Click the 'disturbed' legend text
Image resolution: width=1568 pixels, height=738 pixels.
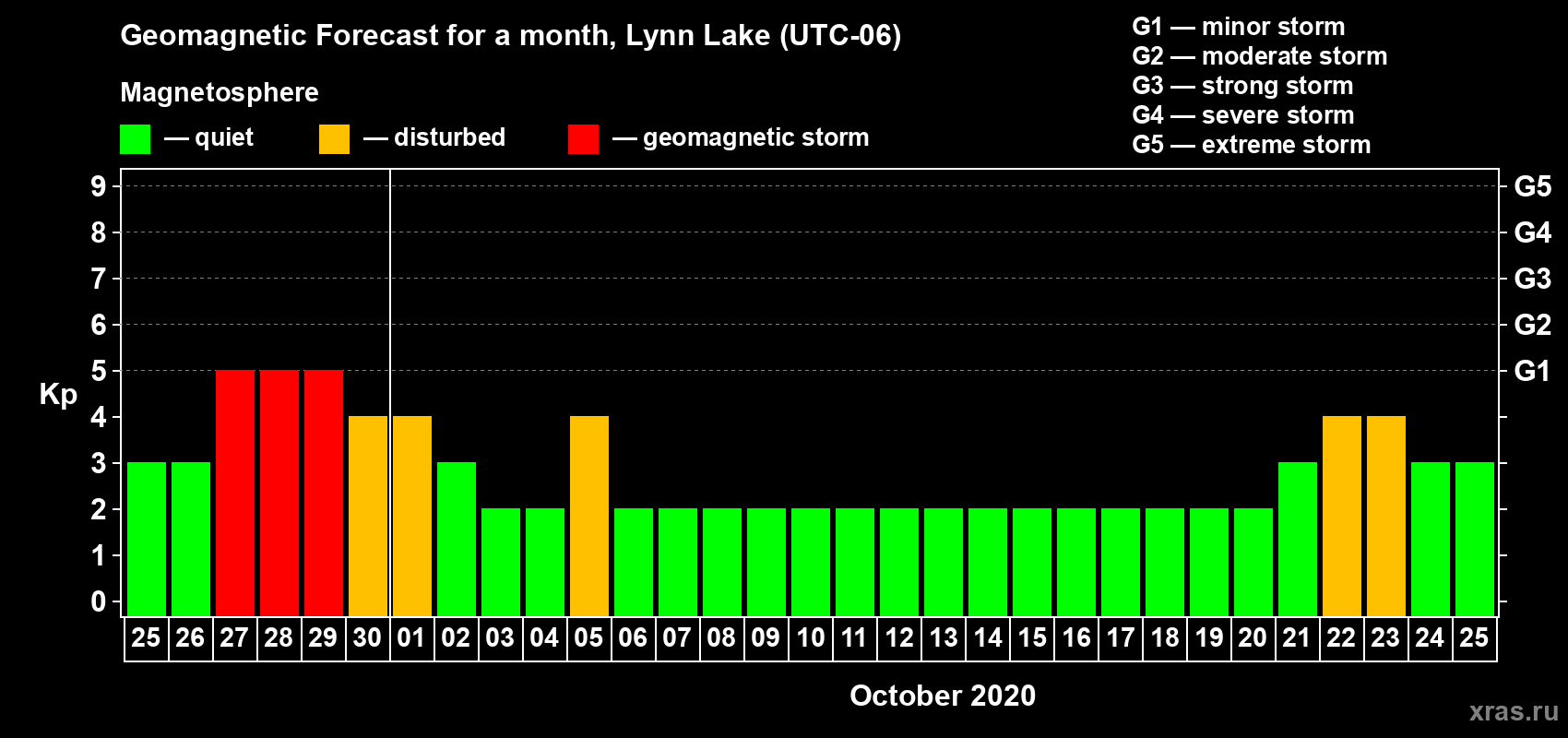pyautogui.click(x=450, y=137)
